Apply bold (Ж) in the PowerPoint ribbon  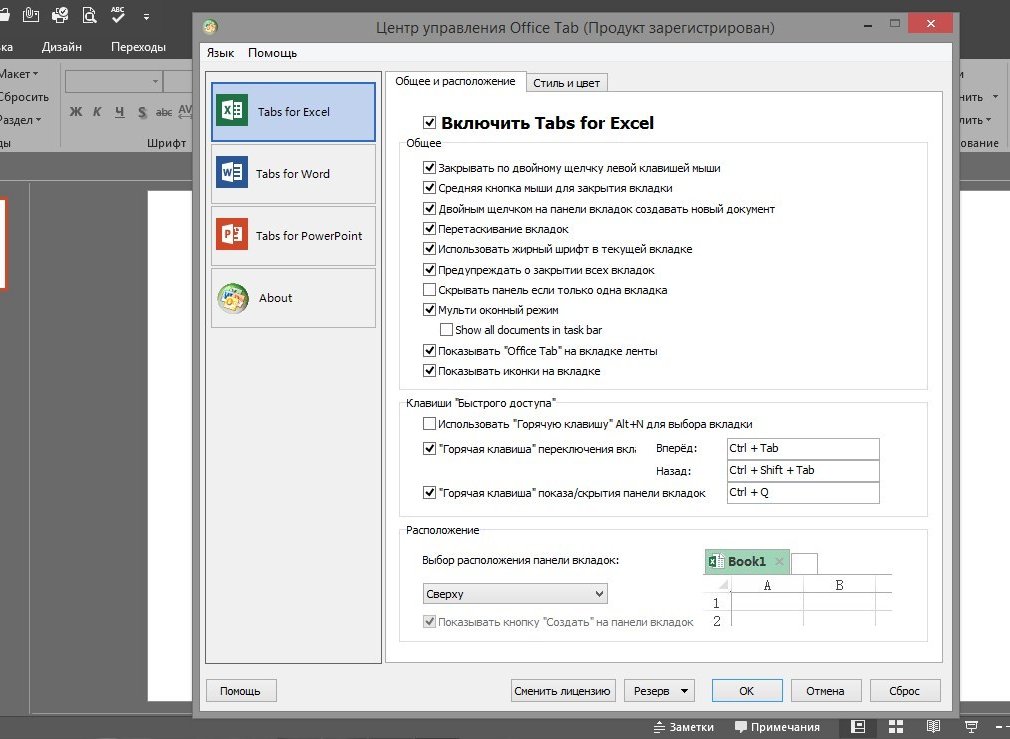point(75,111)
